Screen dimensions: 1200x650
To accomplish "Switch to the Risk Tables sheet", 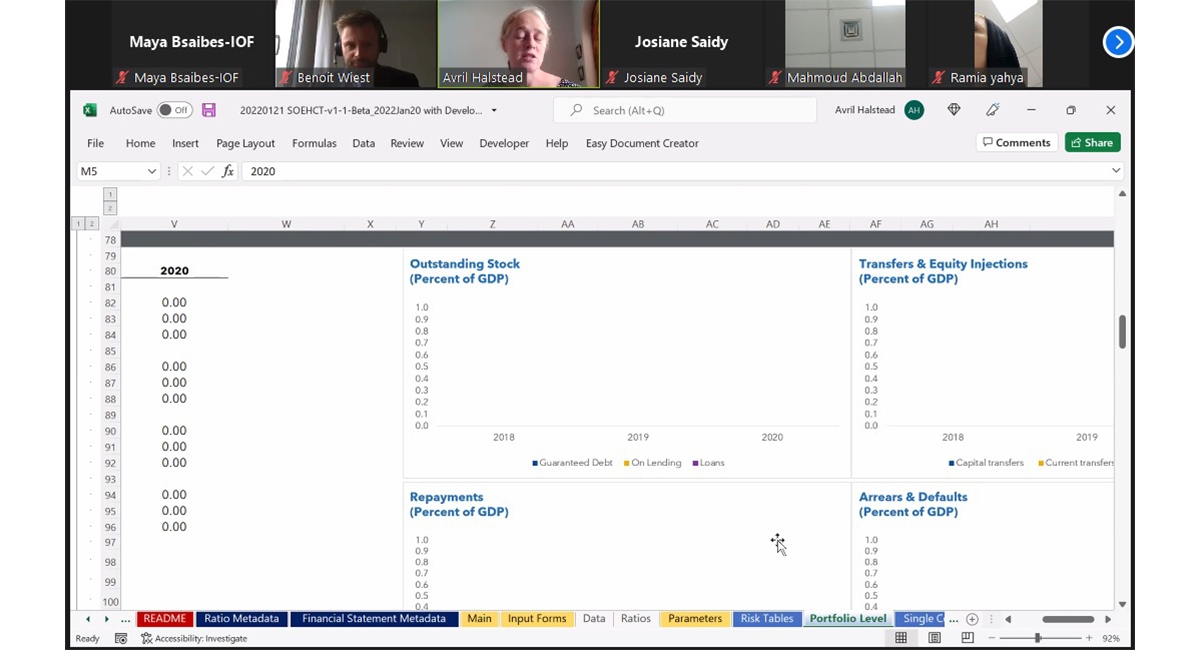I will [767, 619].
